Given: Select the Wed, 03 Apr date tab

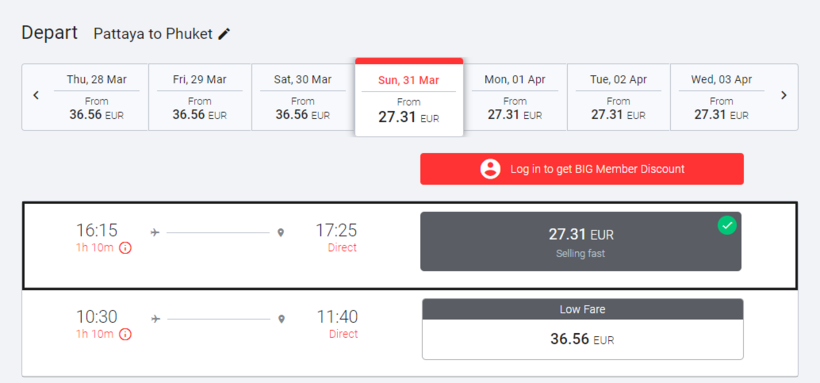Looking at the screenshot, I should point(722,97).
